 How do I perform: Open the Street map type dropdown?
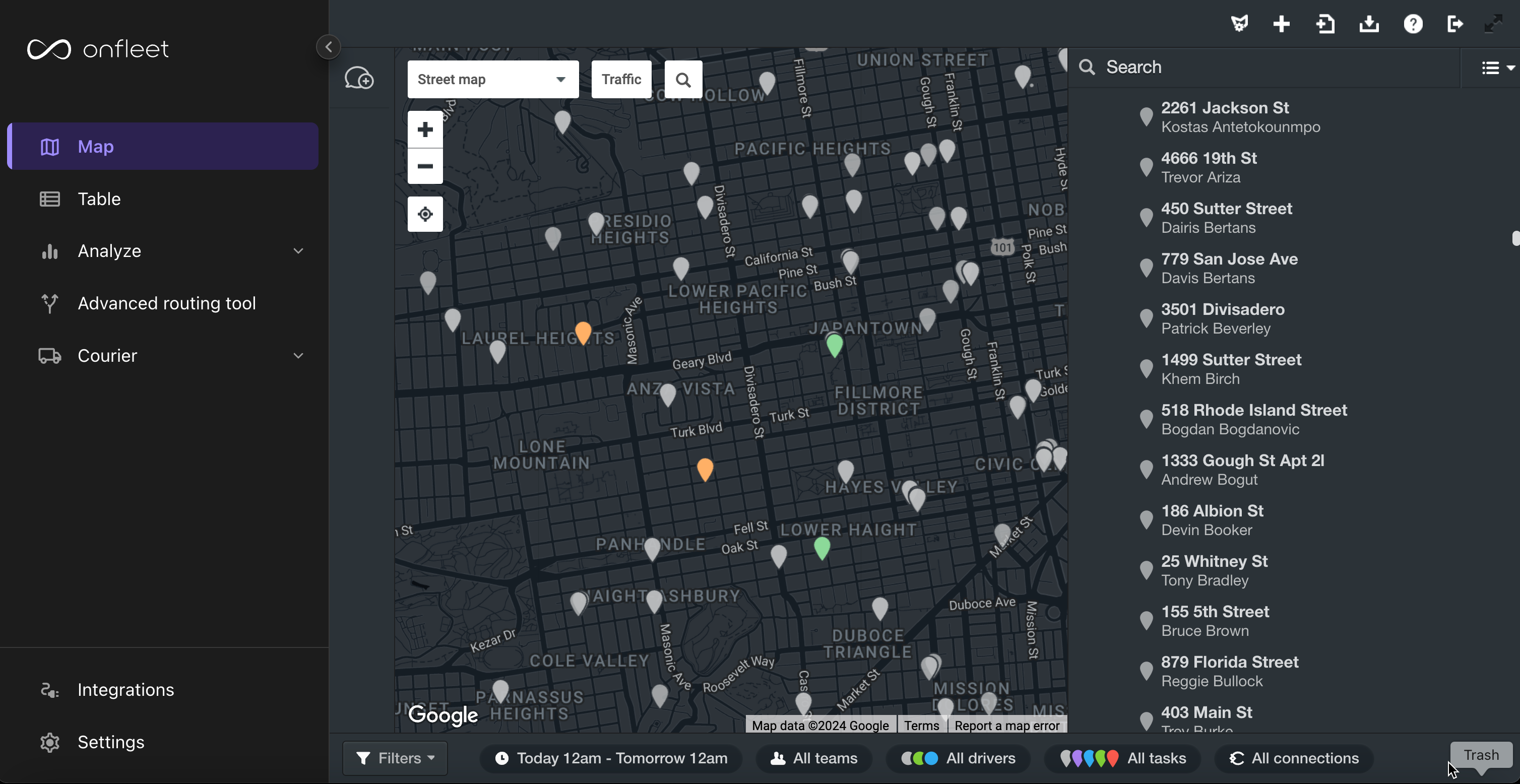pyautogui.click(x=493, y=79)
